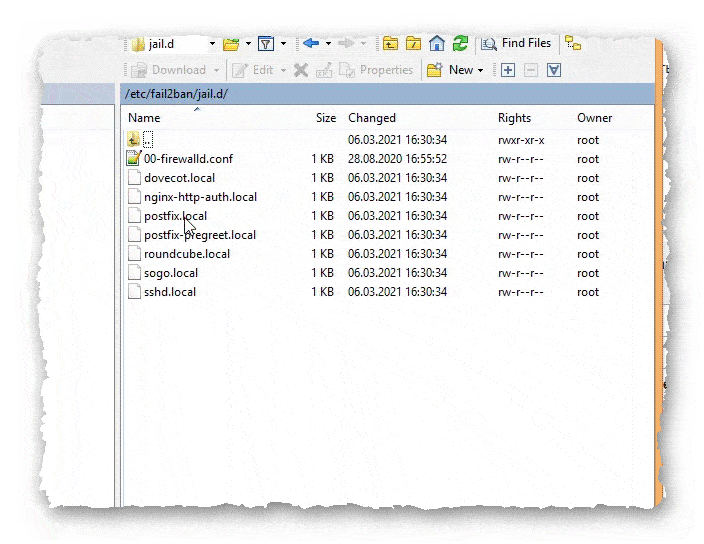Select the postfix-pregreet.local file
Image resolution: width=704 pixels, height=544 pixels.
200,235
